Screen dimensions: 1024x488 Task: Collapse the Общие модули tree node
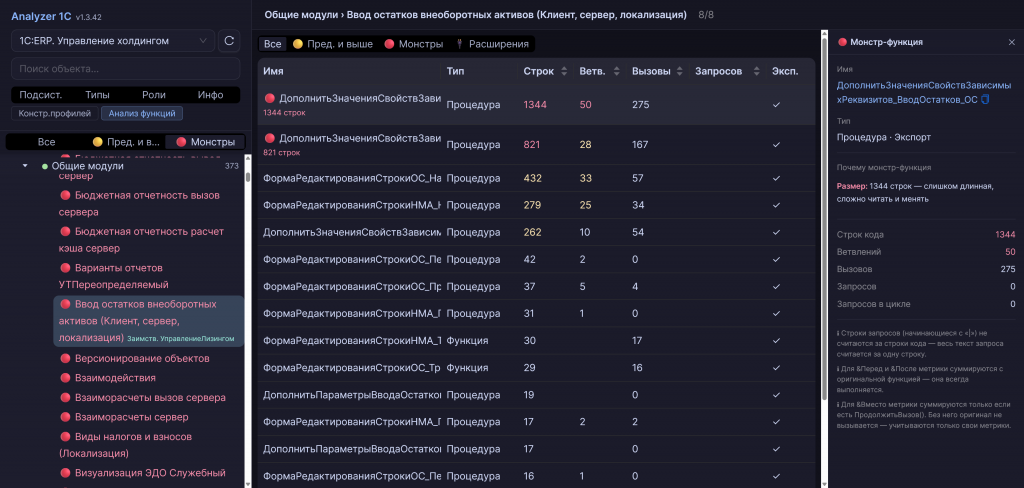pyautogui.click(x=25, y=166)
